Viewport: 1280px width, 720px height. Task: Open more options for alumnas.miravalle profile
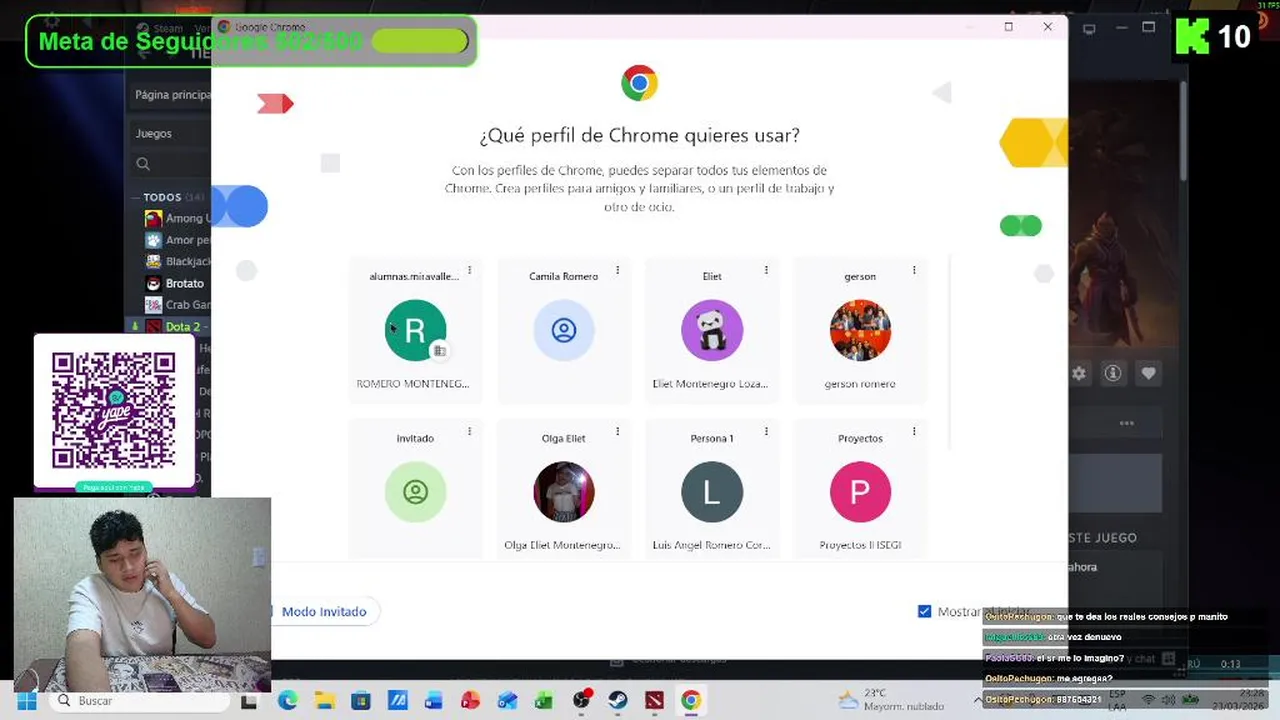(469, 270)
